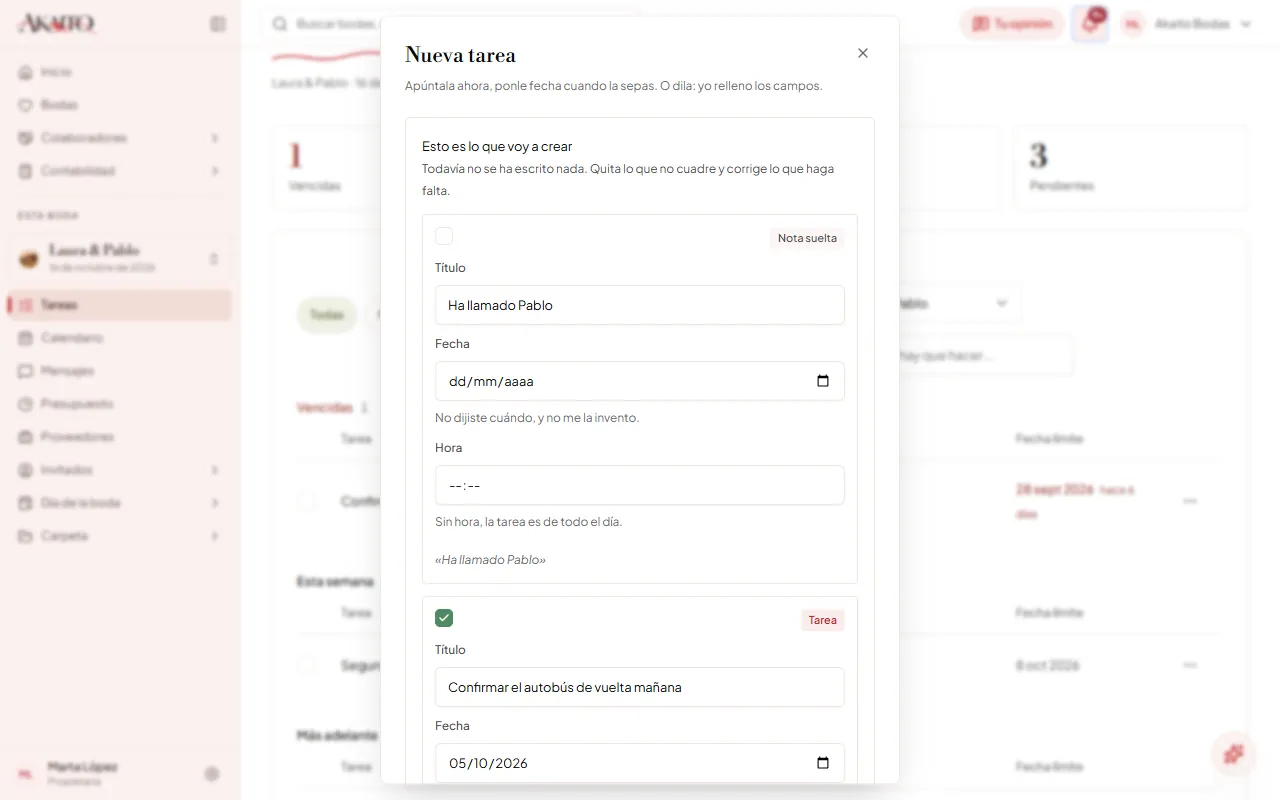Open more options for the 28 sept 2026 task

pos(1190,501)
